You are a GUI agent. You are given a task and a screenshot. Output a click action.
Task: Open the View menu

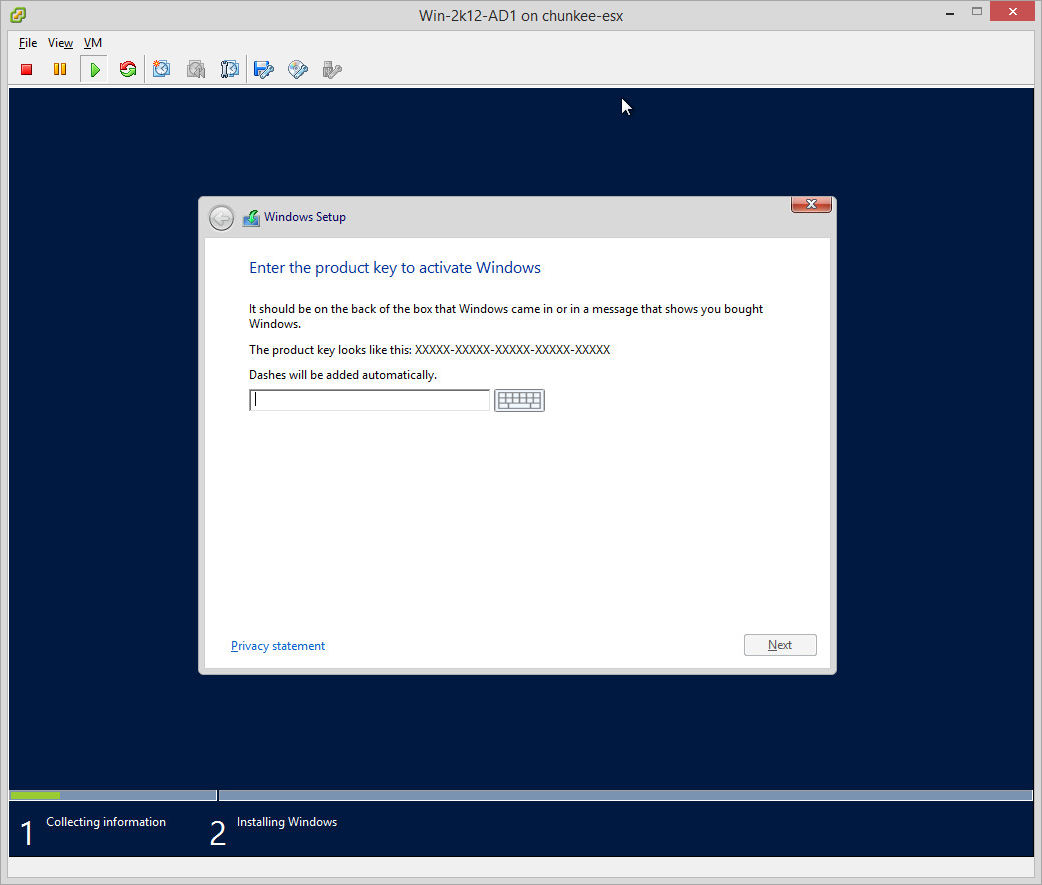point(60,43)
